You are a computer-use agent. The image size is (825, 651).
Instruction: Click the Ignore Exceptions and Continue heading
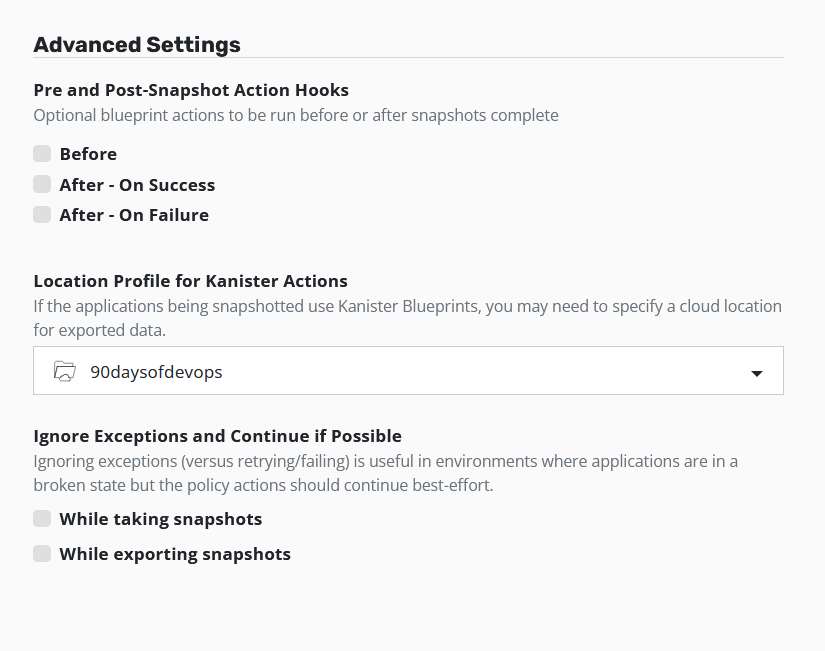tap(217, 436)
